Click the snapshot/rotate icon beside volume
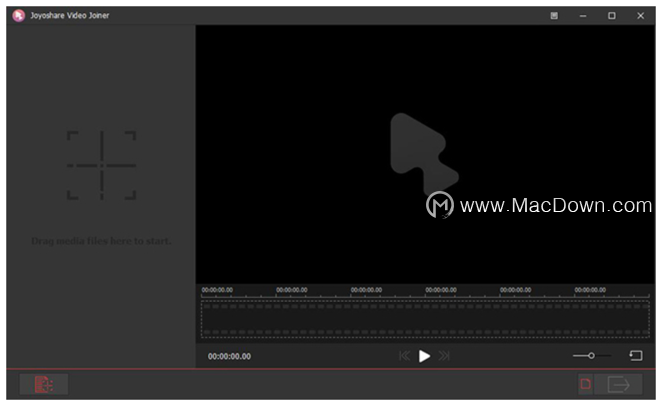 [636, 356]
